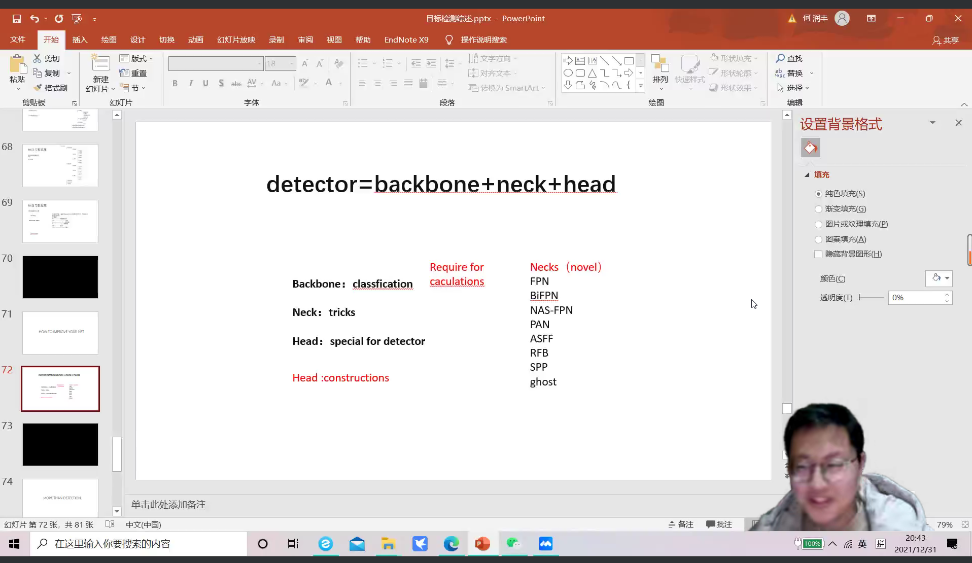The image size is (972, 563).
Task: Click the Tell Me search box
Action: click(477, 40)
